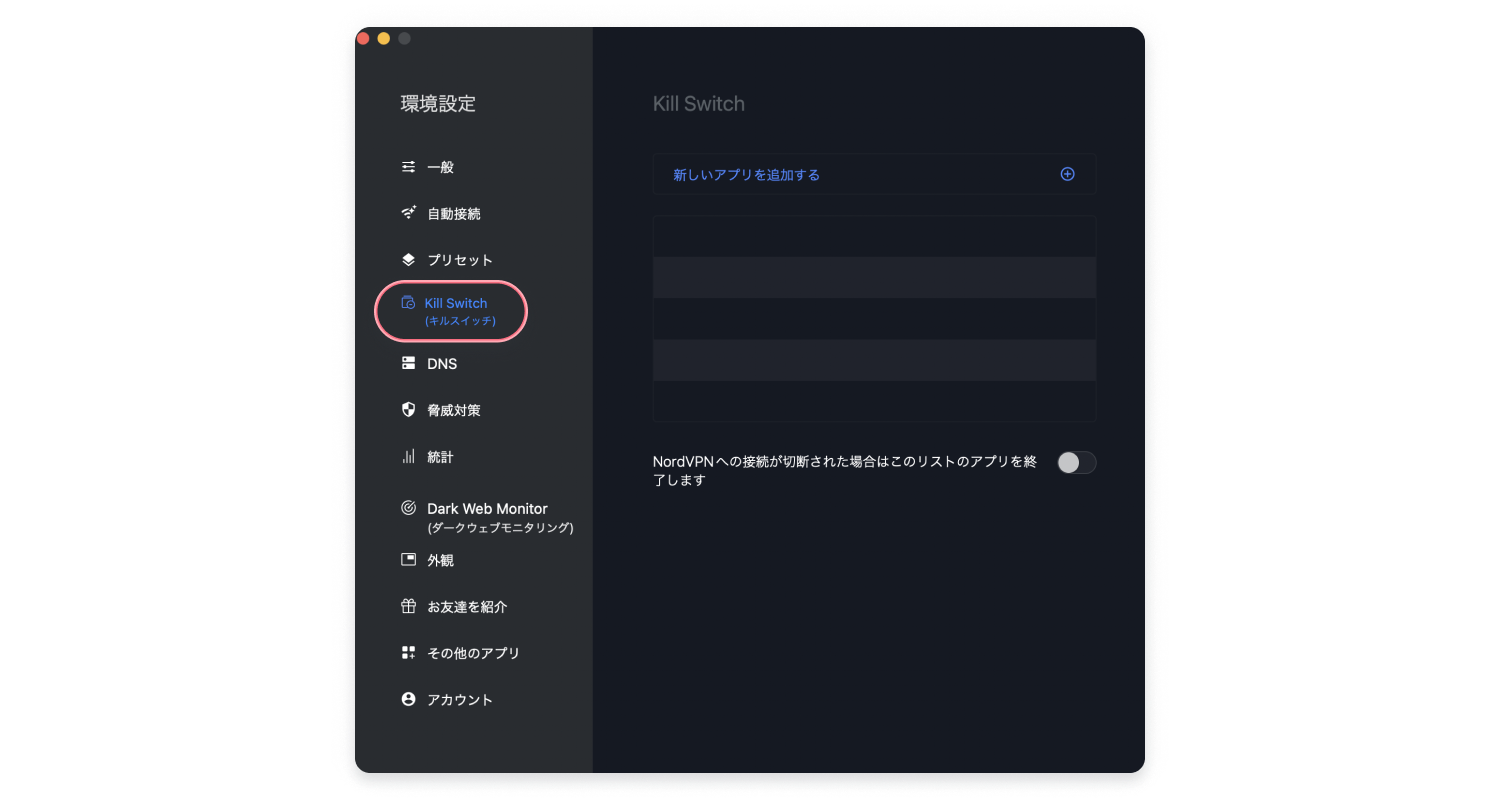
Task: Go to the DNS settings
Action: (442, 363)
